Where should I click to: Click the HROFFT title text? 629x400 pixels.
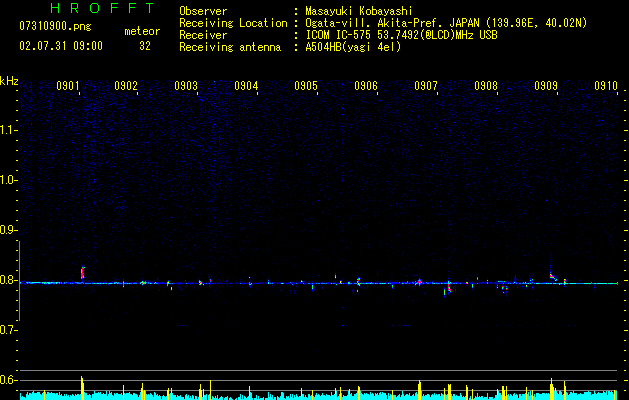pos(102,8)
